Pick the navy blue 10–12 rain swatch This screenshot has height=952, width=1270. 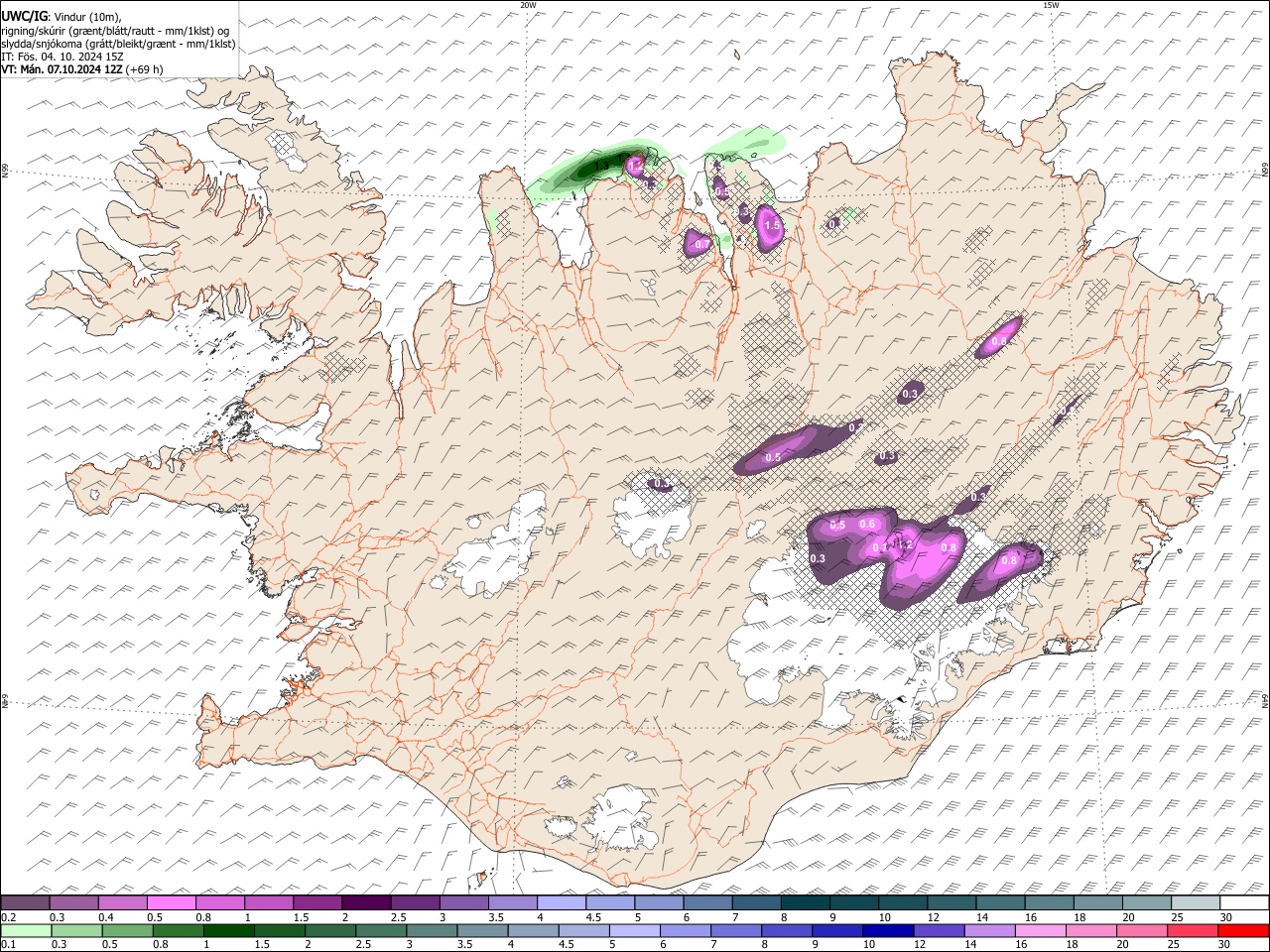[888, 931]
